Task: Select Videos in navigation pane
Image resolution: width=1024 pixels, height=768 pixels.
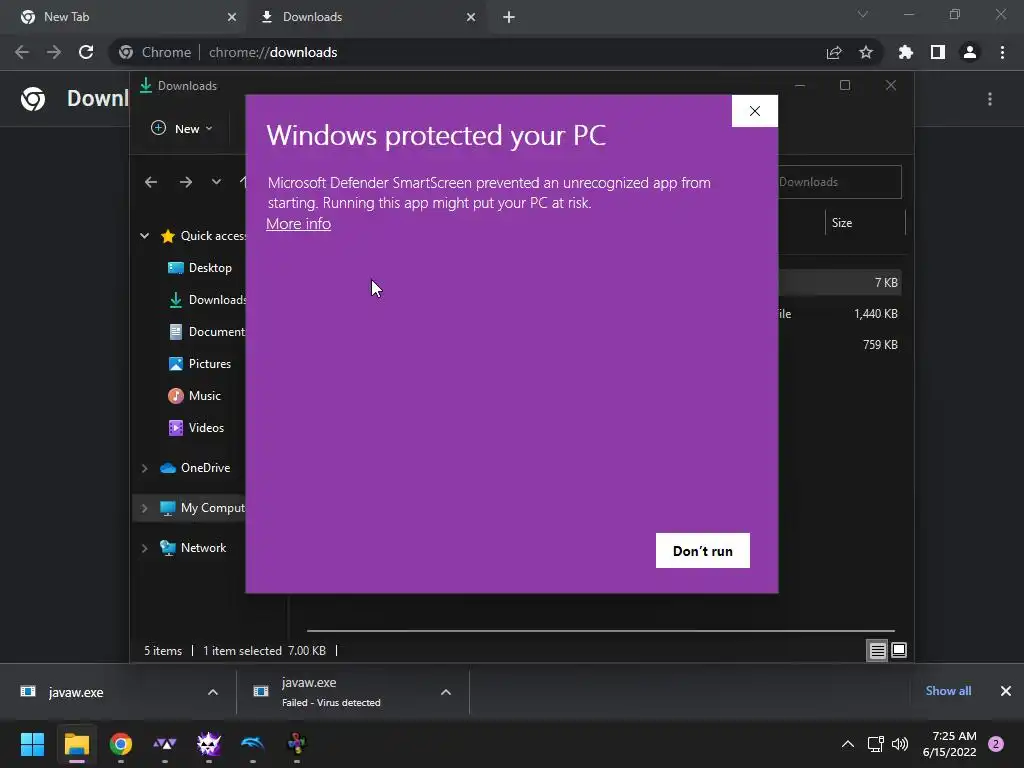Action: tap(196, 428)
